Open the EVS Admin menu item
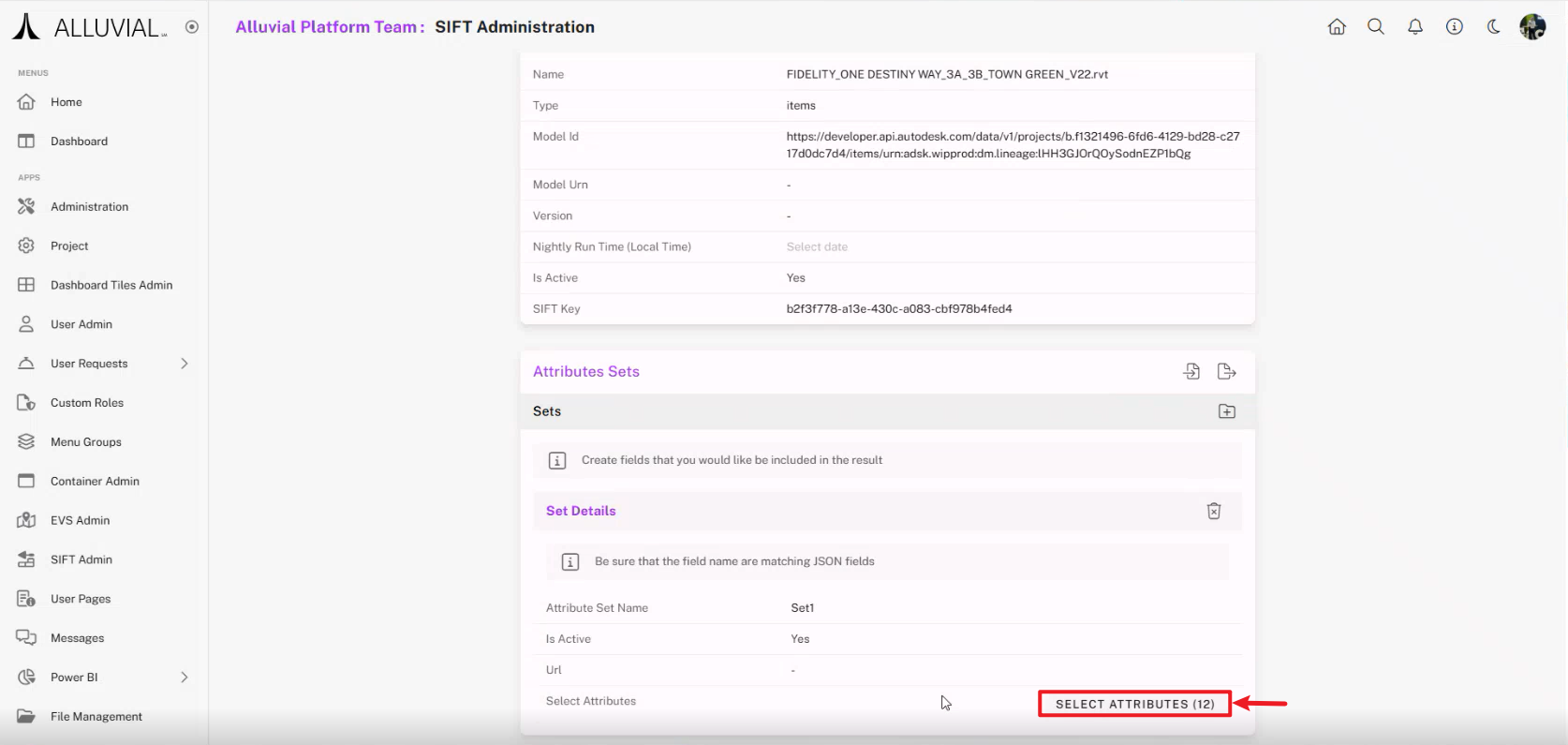This screenshot has width=1568, height=745. [x=80, y=520]
